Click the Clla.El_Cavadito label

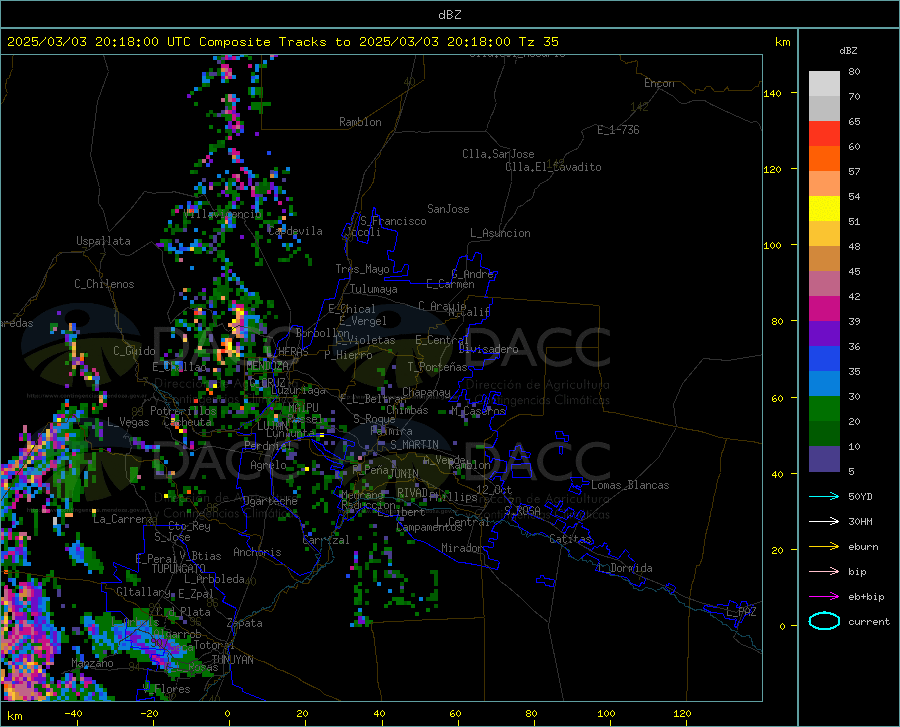[553, 167]
